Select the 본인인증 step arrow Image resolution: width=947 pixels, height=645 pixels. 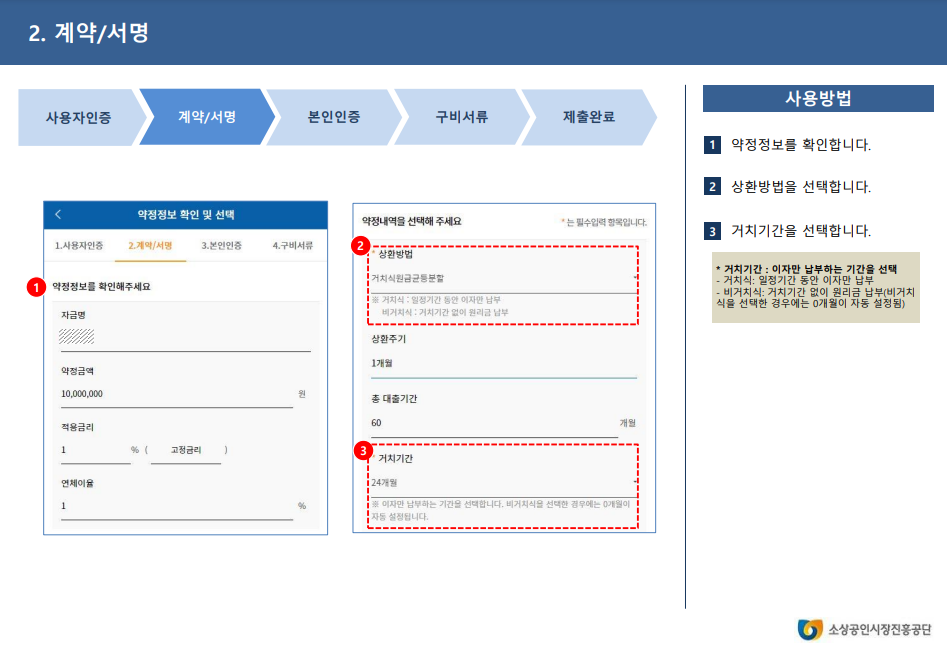coord(334,117)
